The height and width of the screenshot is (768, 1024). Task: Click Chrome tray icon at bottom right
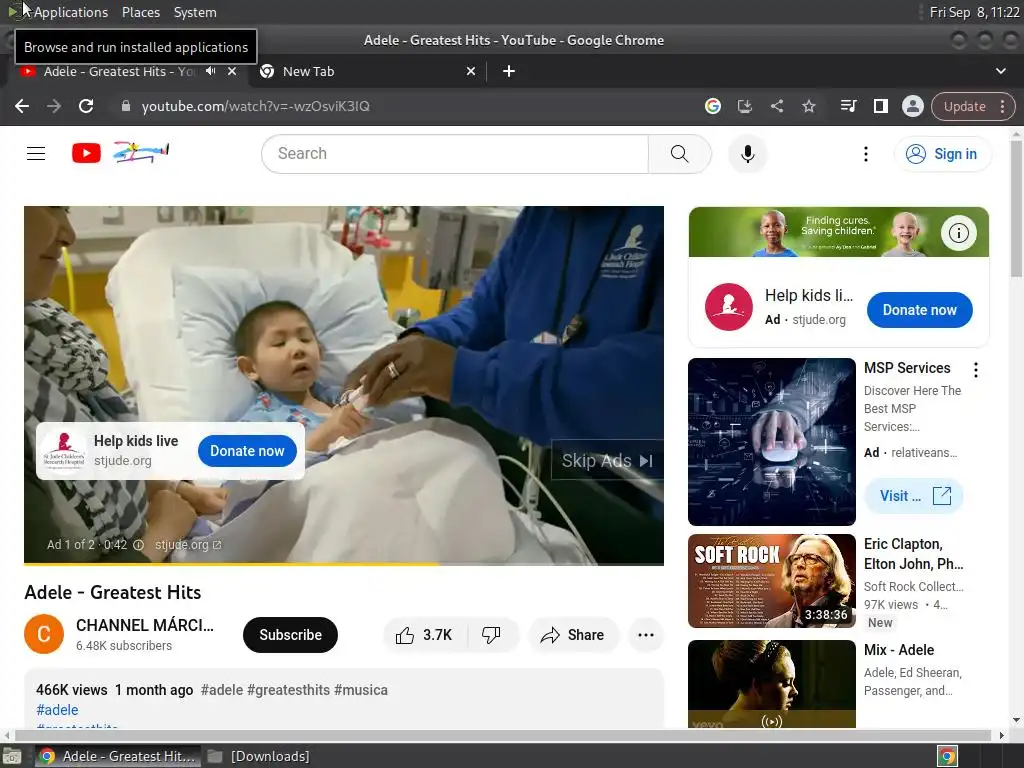[947, 756]
